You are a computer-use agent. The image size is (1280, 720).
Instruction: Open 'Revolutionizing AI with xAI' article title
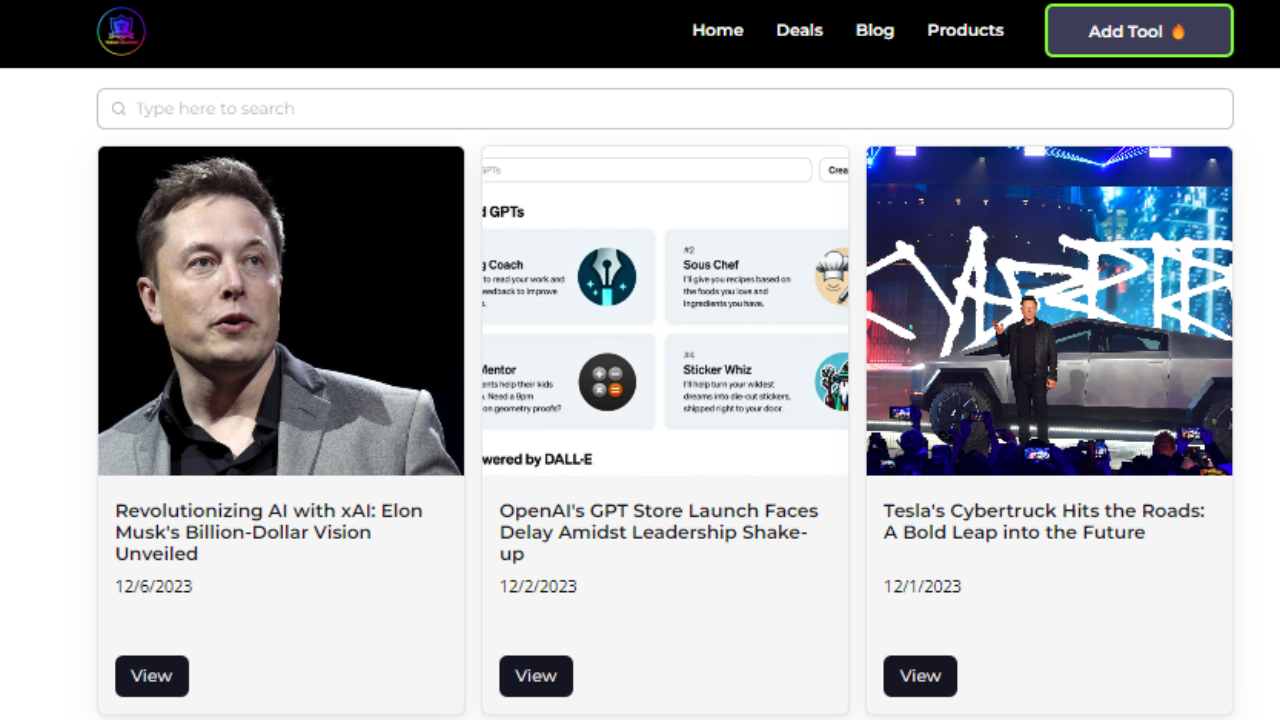coord(269,532)
